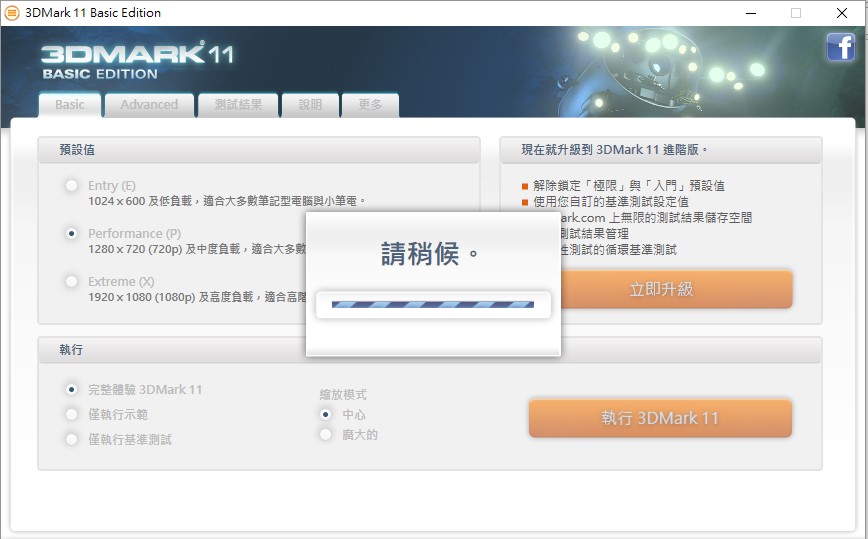Viewport: 868px width, 539px height.
Task: Switch to the Basic tab
Action: coord(70,105)
